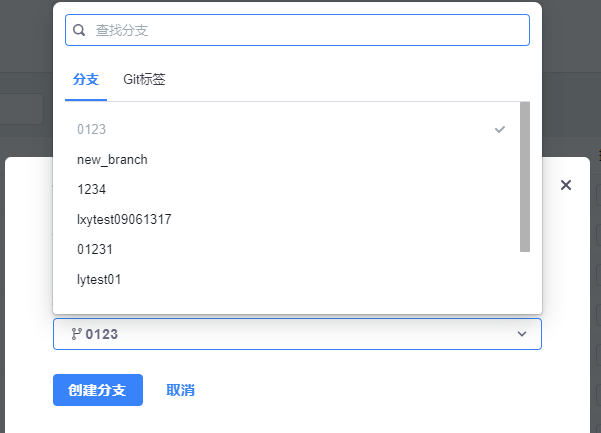This screenshot has width=601, height=433.
Task: Click the 0123 source branch selector box
Action: (297, 334)
